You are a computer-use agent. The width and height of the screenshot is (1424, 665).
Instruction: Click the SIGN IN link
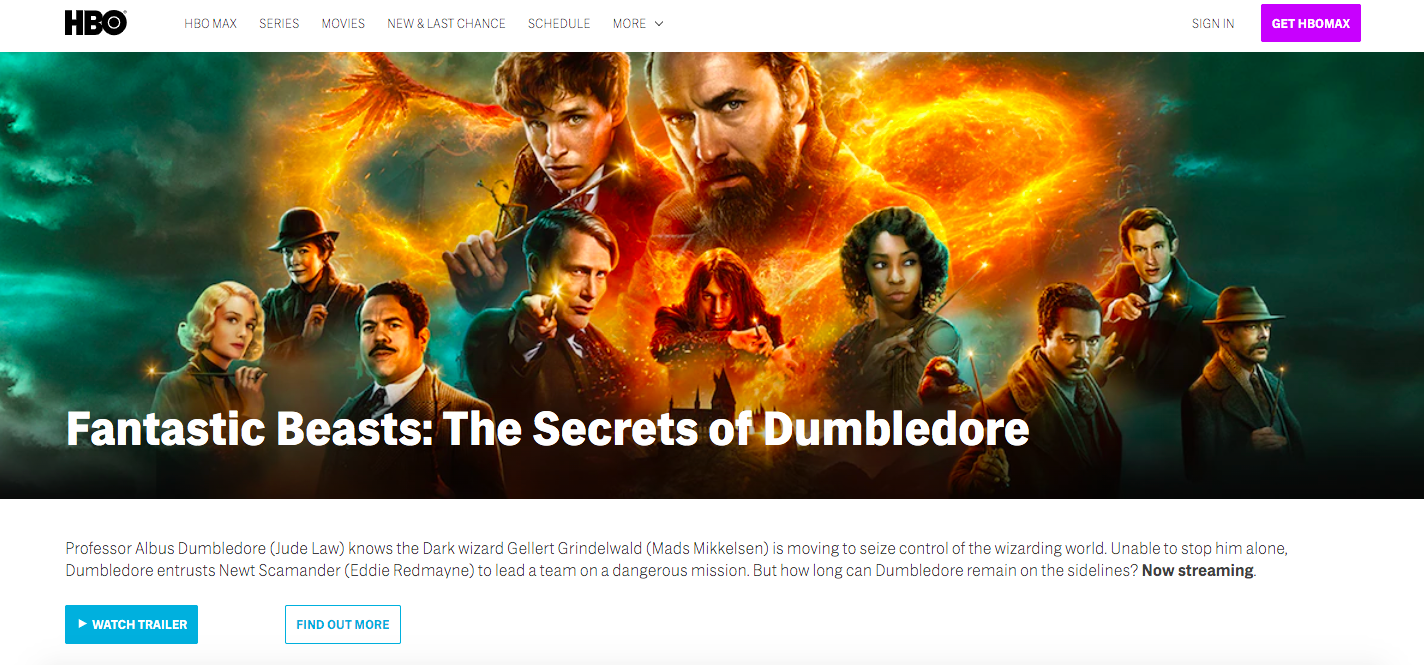pyautogui.click(x=1213, y=24)
